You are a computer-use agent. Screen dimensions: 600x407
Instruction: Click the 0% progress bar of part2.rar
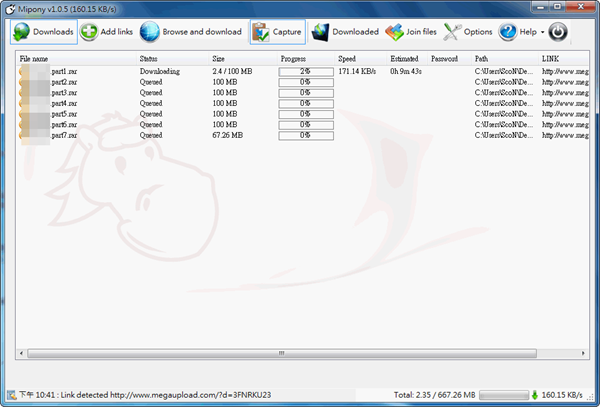[306, 82]
